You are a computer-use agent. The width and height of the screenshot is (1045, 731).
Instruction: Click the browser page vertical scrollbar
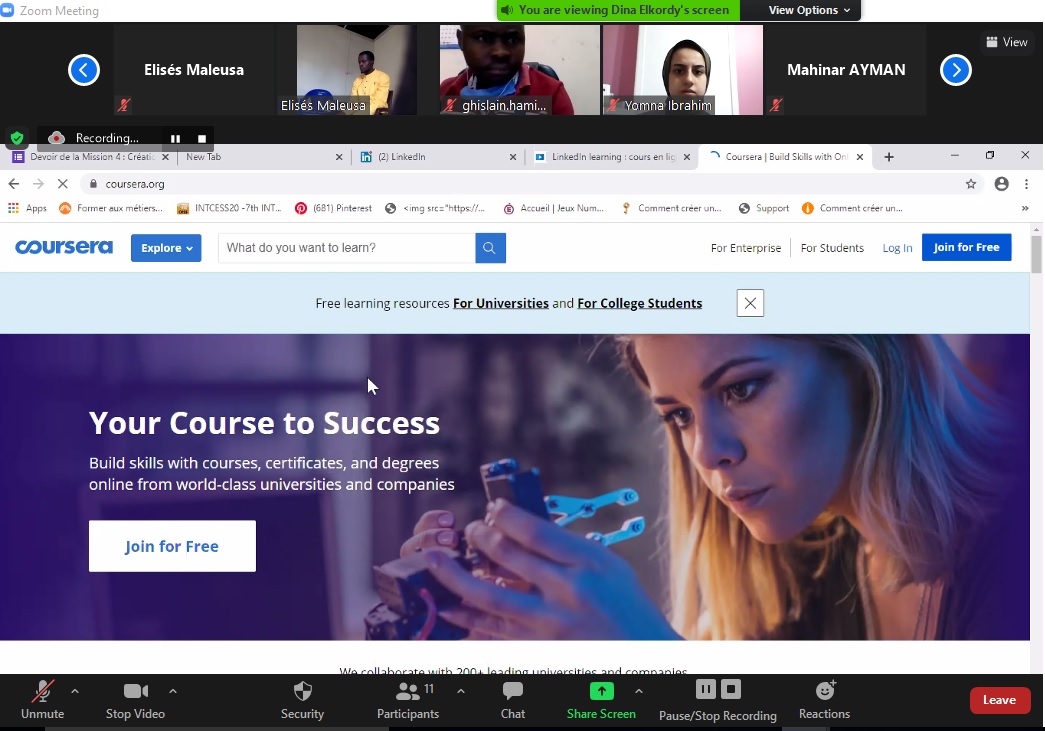click(1036, 255)
